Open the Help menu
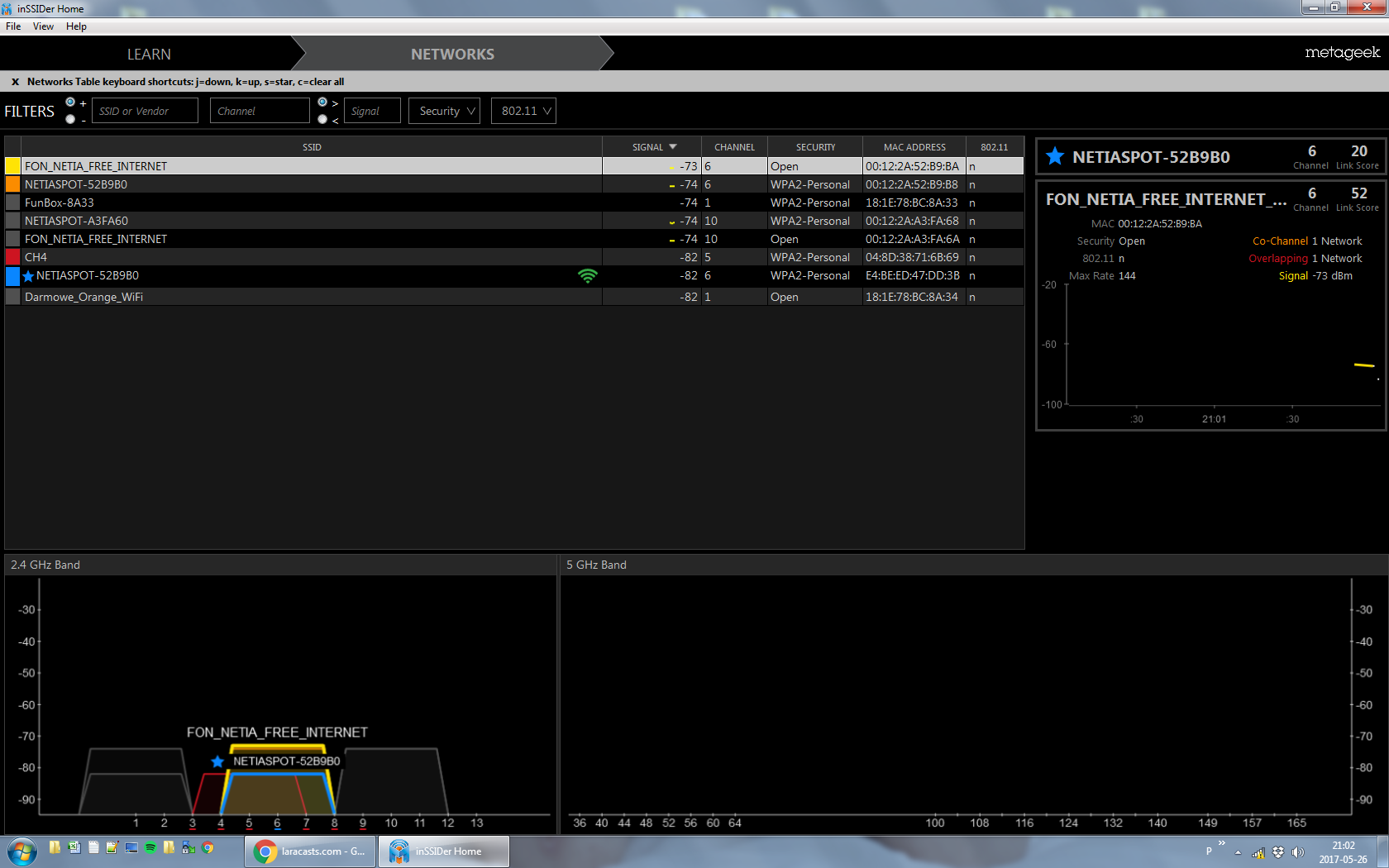This screenshot has height=868, width=1389. (x=76, y=26)
